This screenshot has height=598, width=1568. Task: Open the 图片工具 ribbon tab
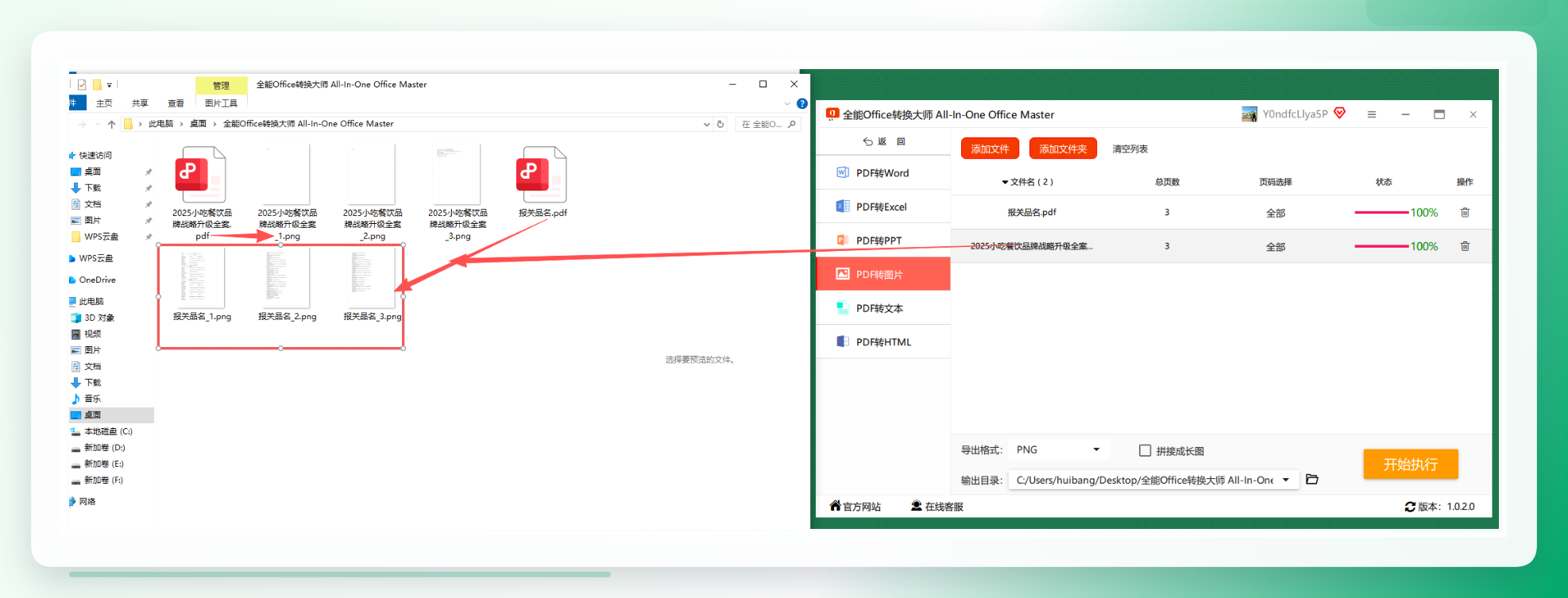221,103
